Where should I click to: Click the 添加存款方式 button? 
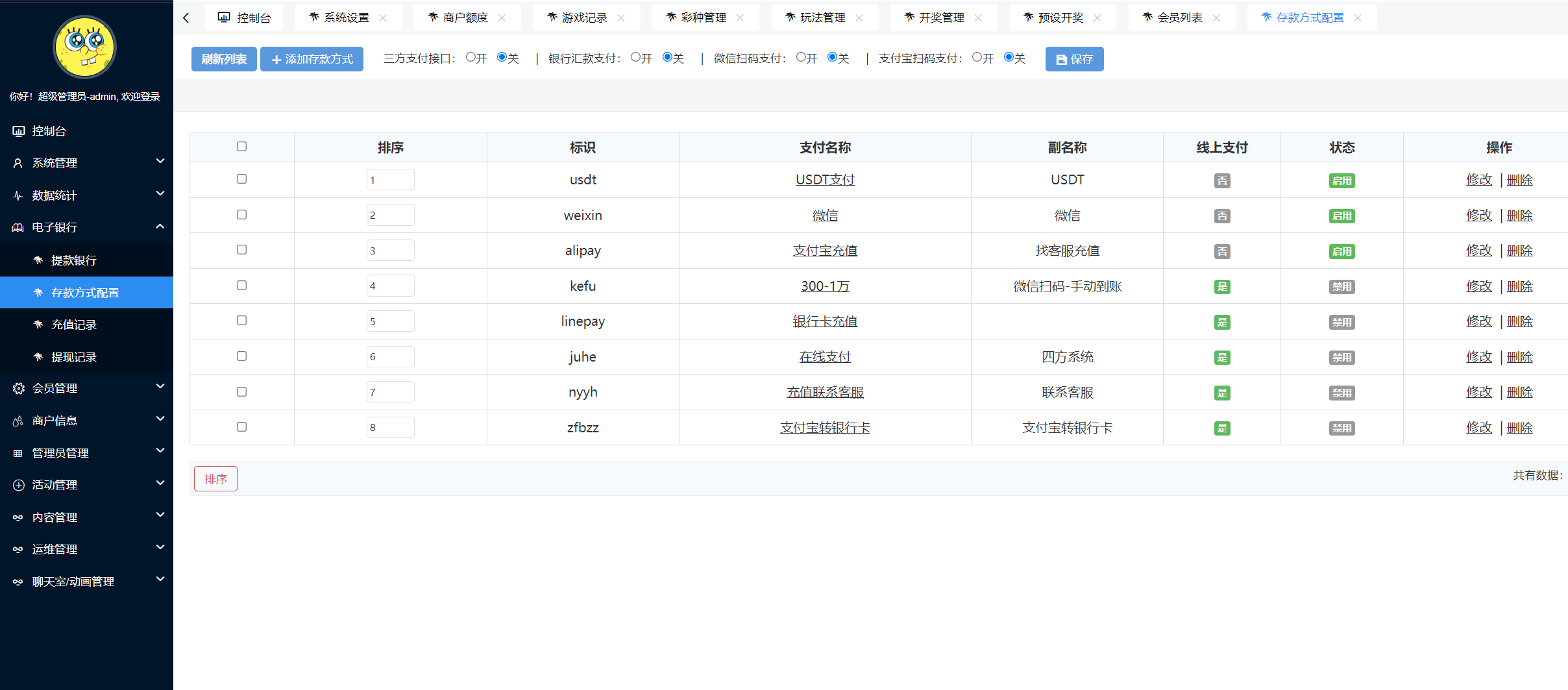312,58
